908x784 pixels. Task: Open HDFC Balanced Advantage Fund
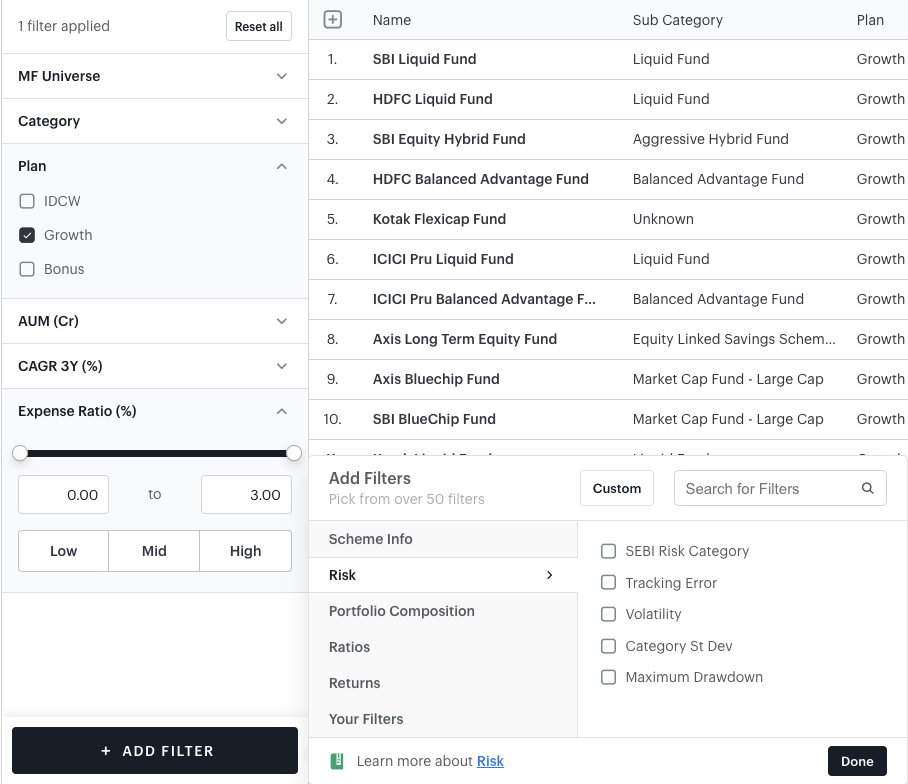[x=481, y=179]
